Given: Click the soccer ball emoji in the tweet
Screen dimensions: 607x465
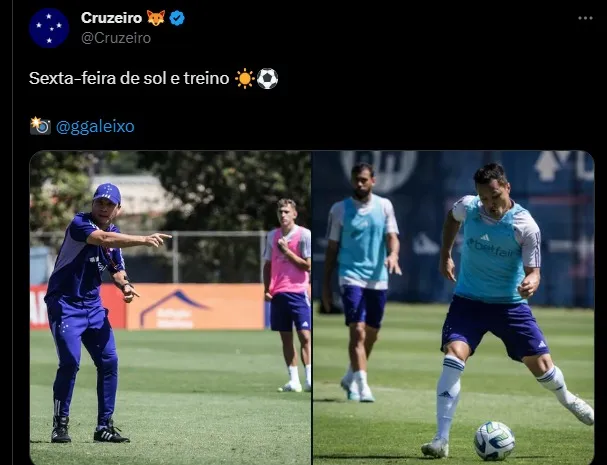Looking at the screenshot, I should tap(267, 79).
